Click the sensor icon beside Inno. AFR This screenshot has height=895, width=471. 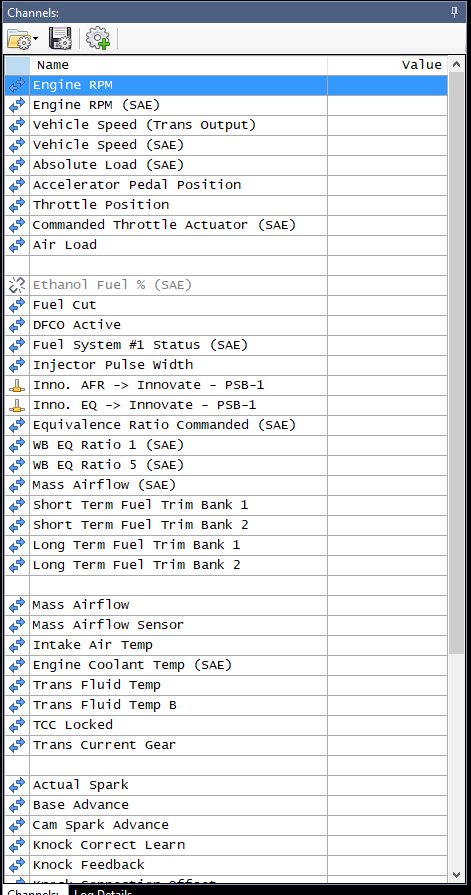click(17, 385)
